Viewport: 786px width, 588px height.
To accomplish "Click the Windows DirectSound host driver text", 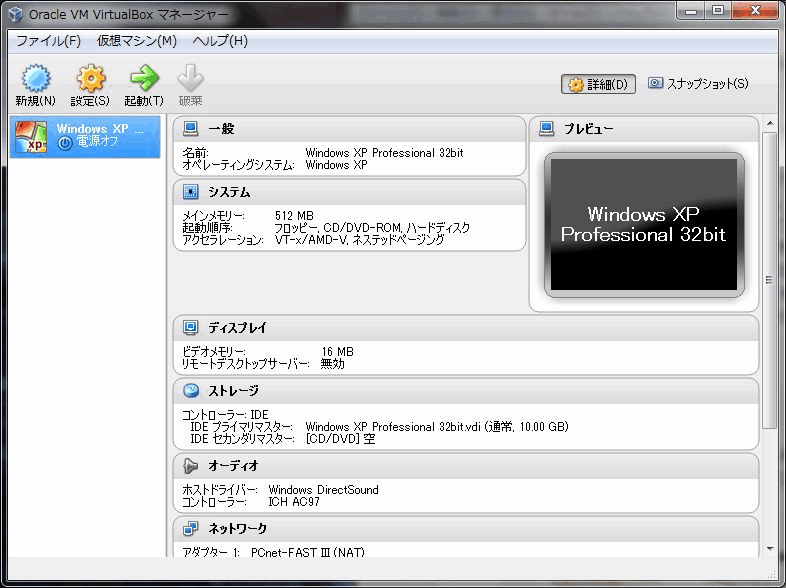I will [x=323, y=489].
